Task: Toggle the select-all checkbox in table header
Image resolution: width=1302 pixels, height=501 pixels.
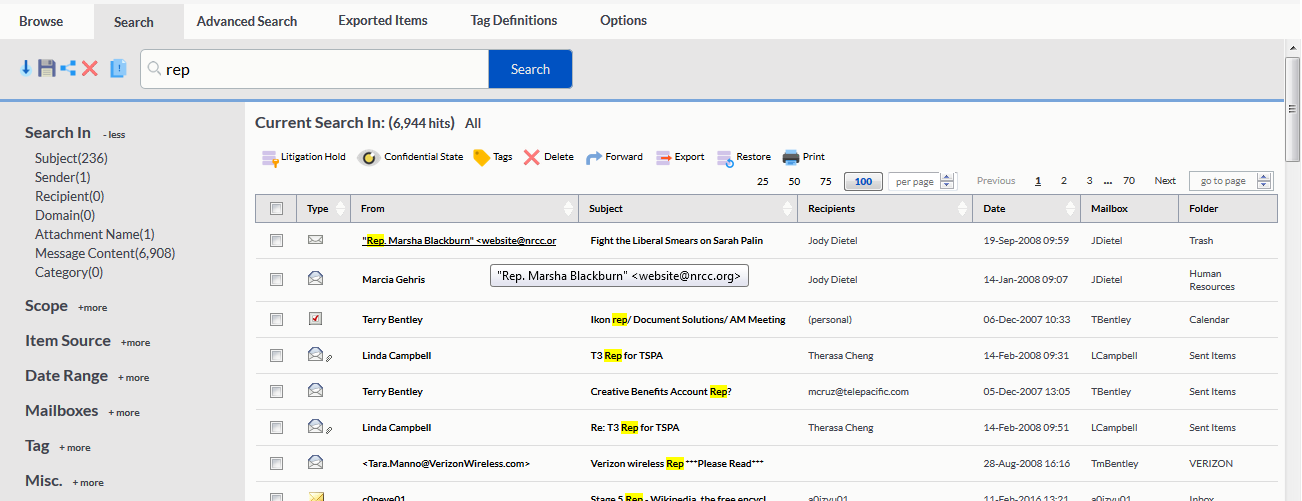Action: (277, 209)
